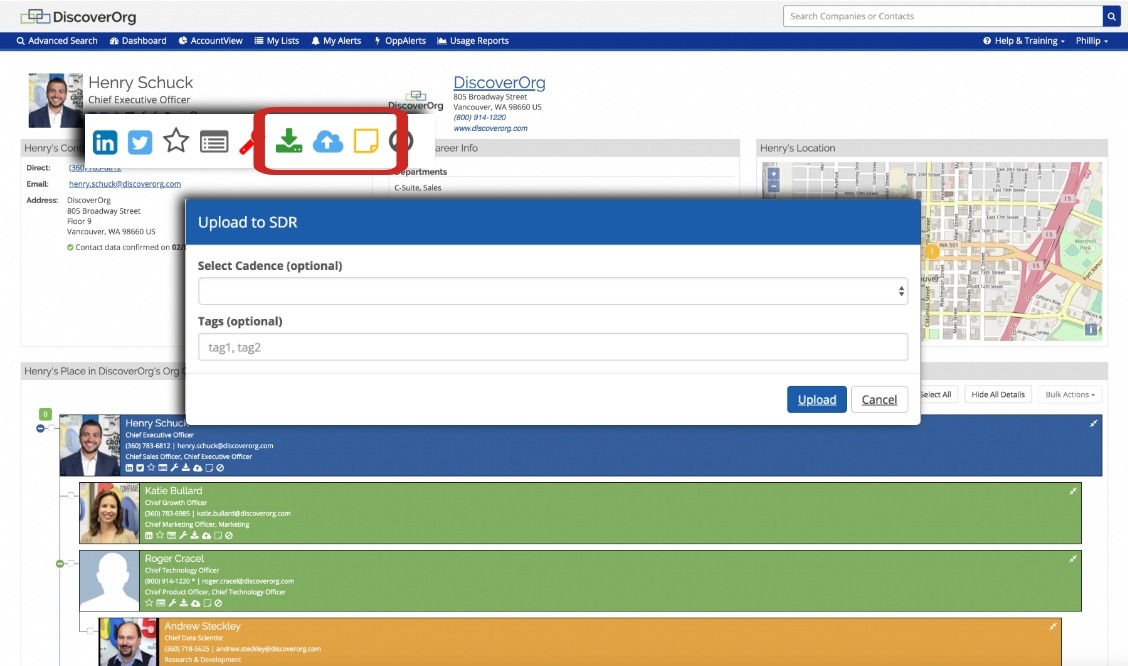The height and width of the screenshot is (666, 1128).
Task: Expand the Bulk Actions dropdown
Action: 1069,394
